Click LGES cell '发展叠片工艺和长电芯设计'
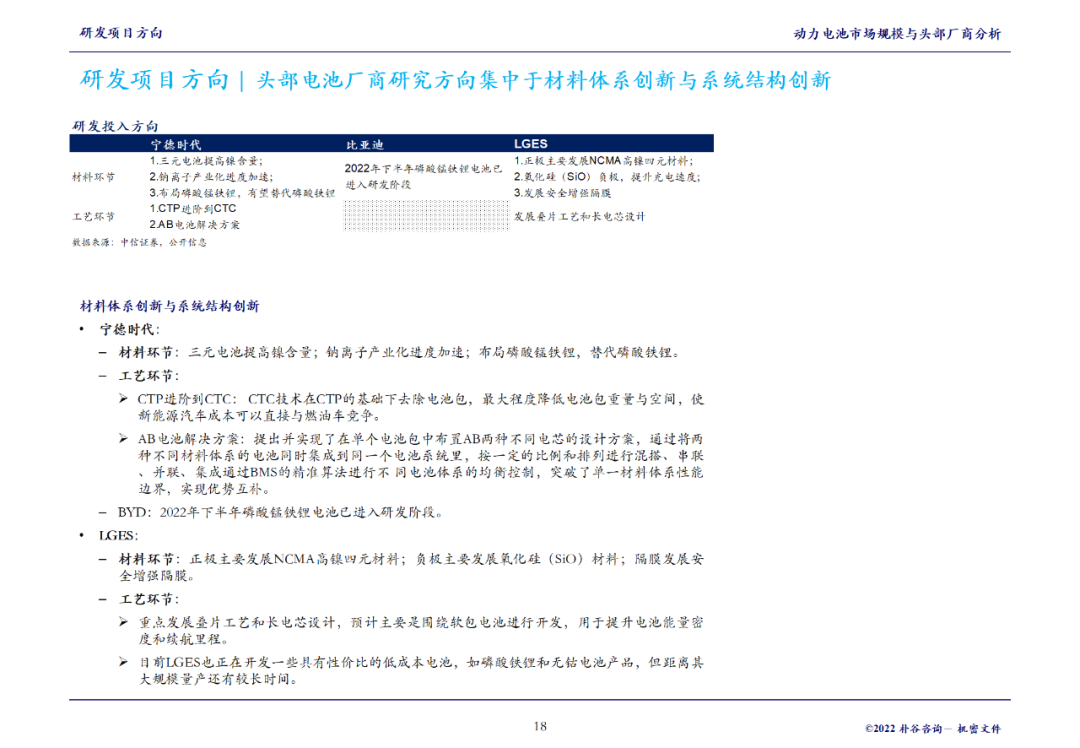Image resolution: width=1080 pixels, height=748 pixels. click(x=579, y=216)
